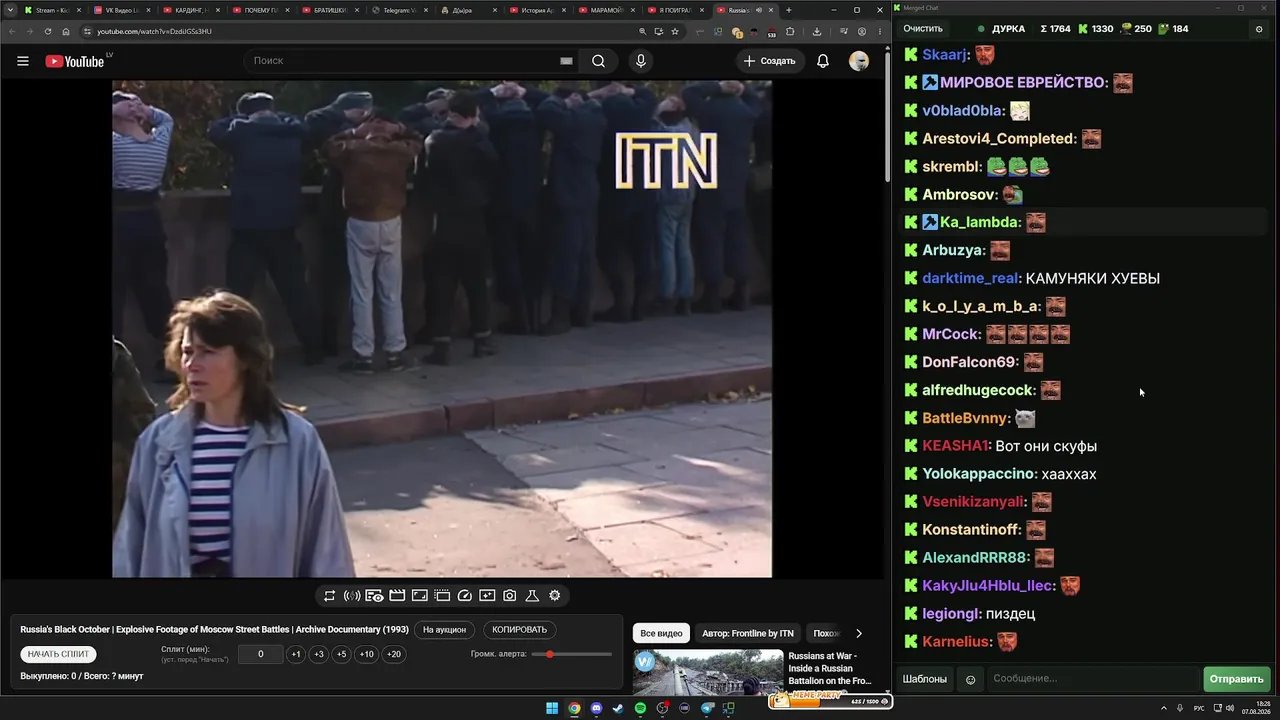The width and height of the screenshot is (1280, 720).
Task: Open the emoji picker in chat
Action: tap(970, 680)
